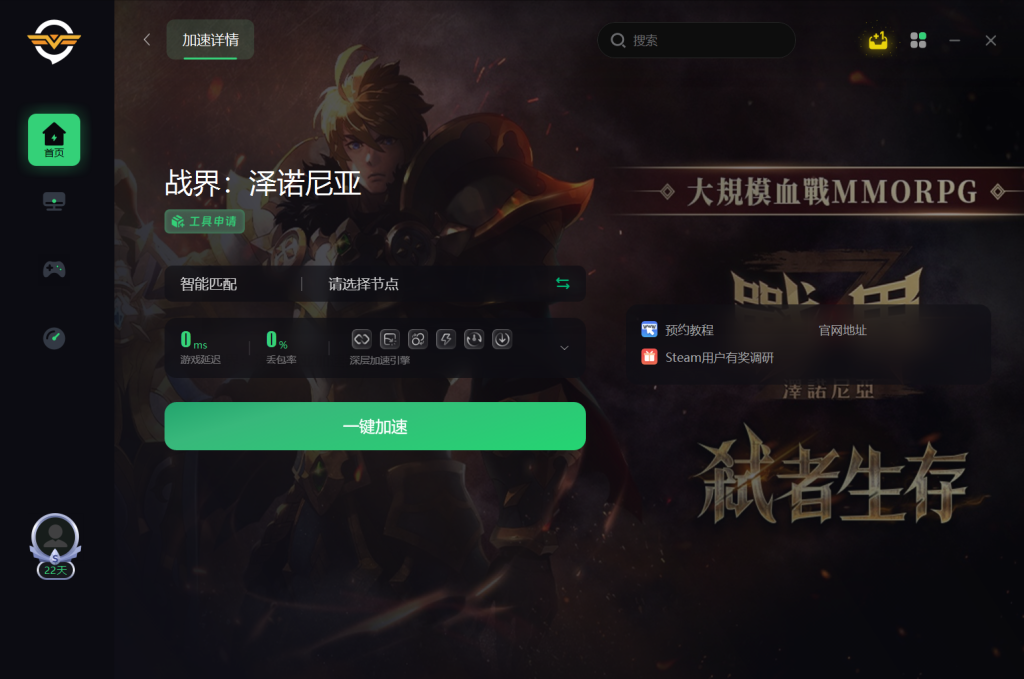The height and width of the screenshot is (679, 1024).
Task: Open the gamepad games library icon
Action: pyautogui.click(x=54, y=269)
